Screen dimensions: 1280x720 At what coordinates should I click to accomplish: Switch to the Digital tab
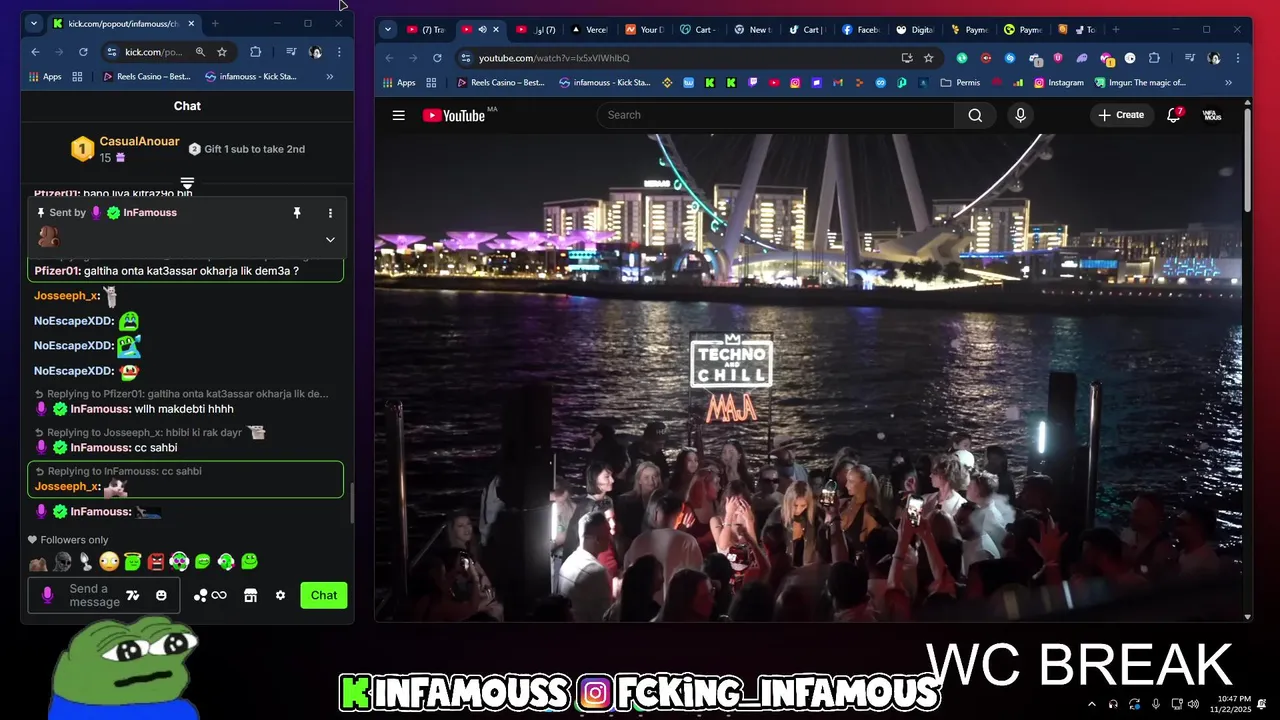(914, 30)
